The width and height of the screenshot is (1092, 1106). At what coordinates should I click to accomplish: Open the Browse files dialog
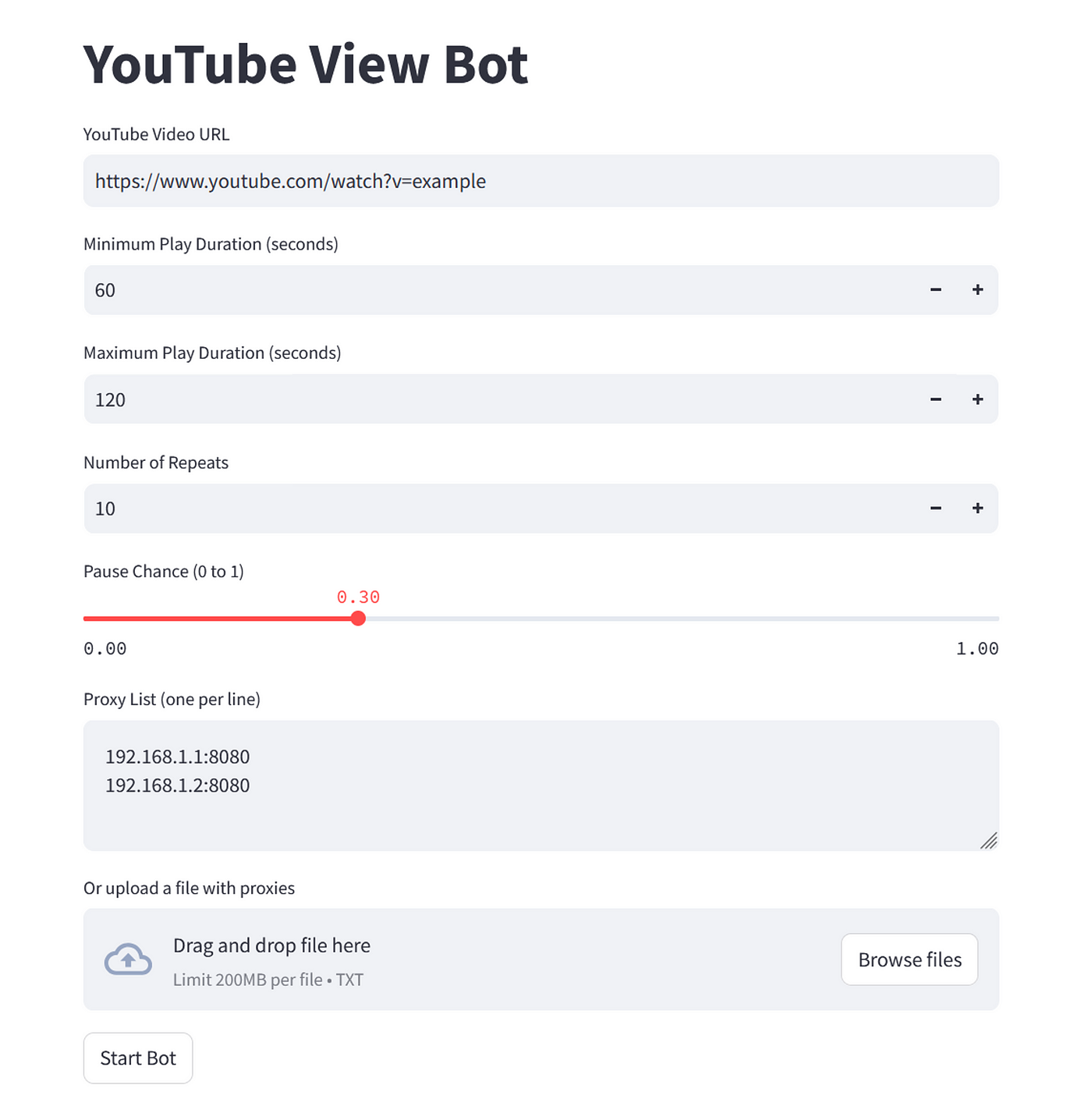coord(909,959)
